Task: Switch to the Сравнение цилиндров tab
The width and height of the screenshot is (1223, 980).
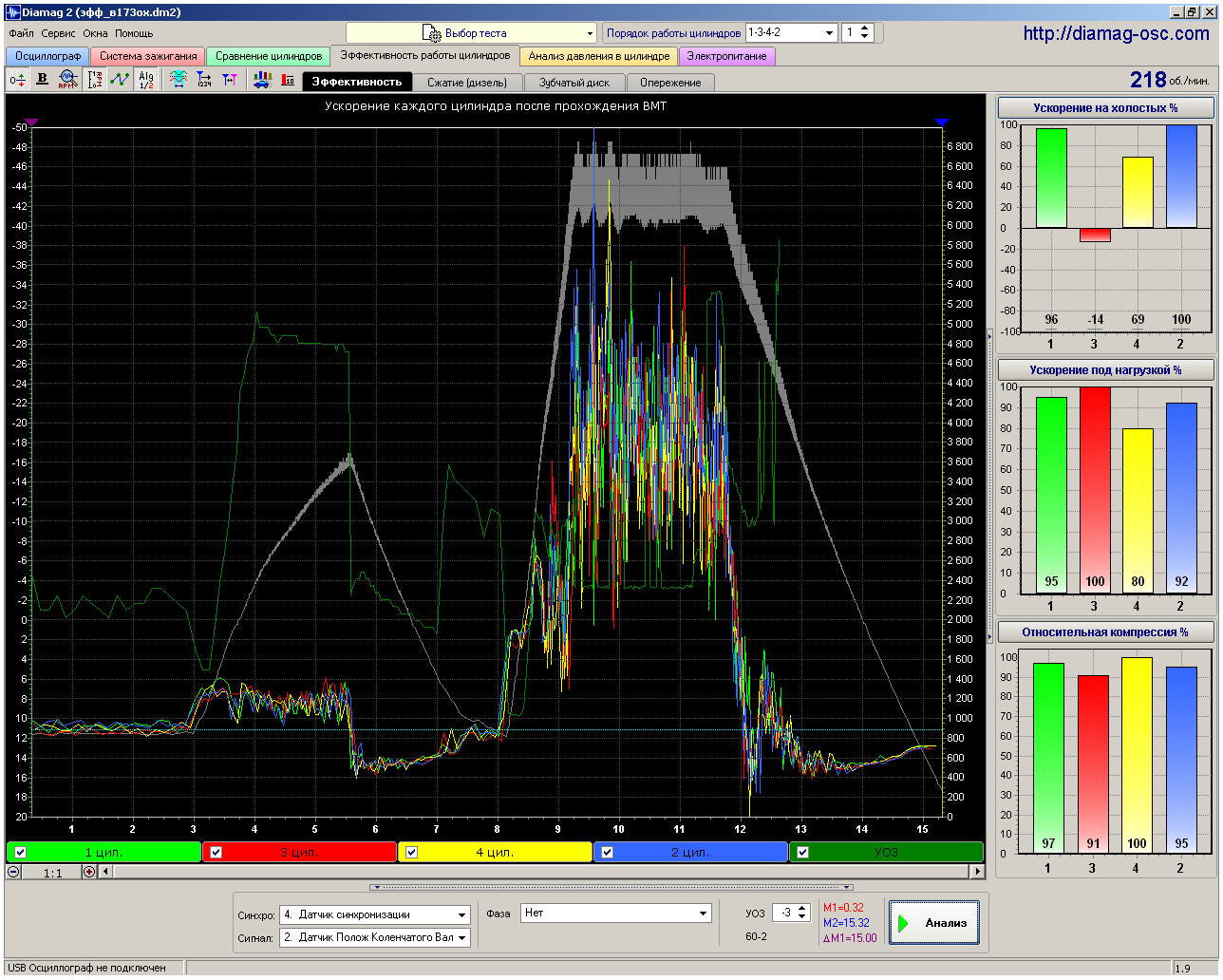Action: point(269,57)
